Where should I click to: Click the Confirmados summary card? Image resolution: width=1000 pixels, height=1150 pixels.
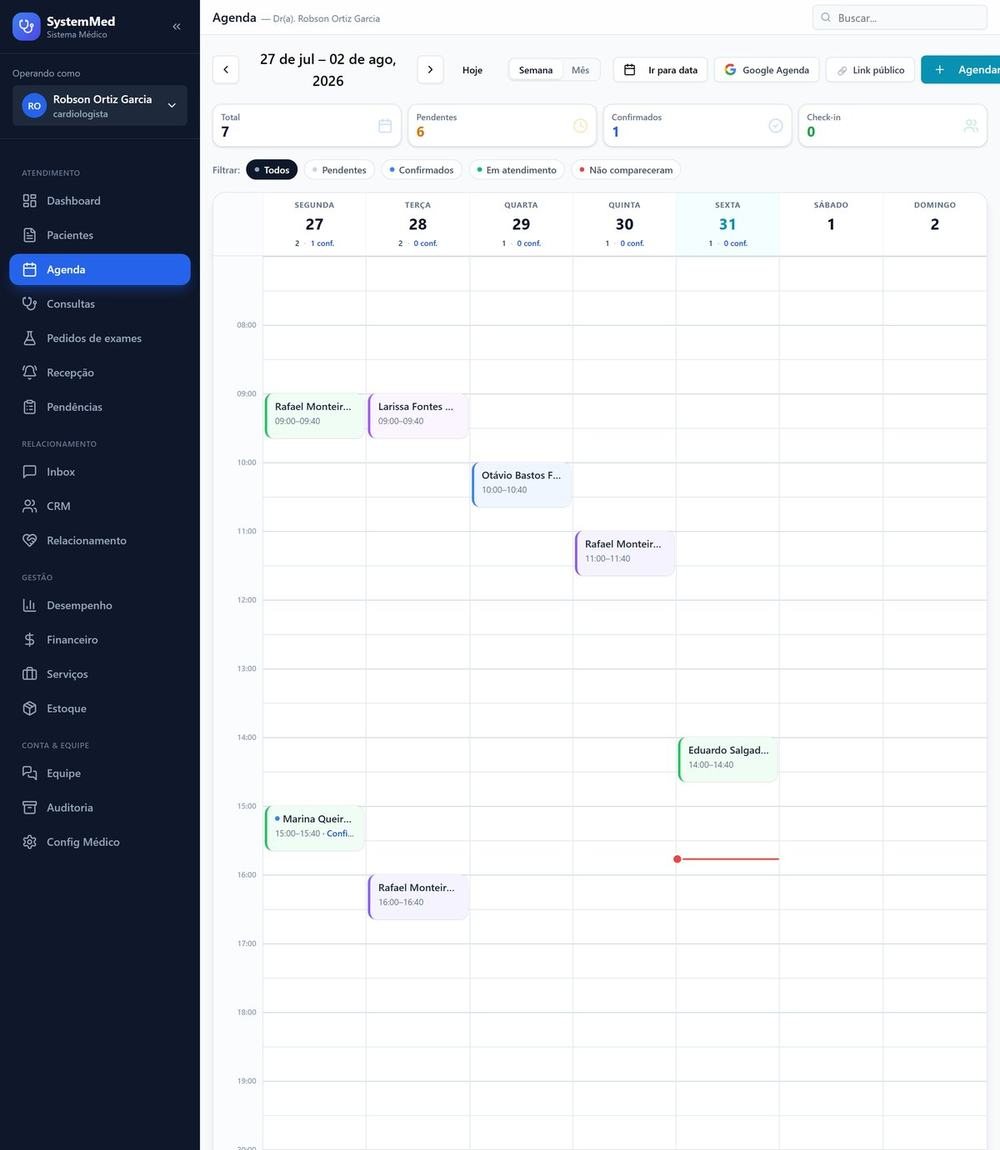coord(697,125)
